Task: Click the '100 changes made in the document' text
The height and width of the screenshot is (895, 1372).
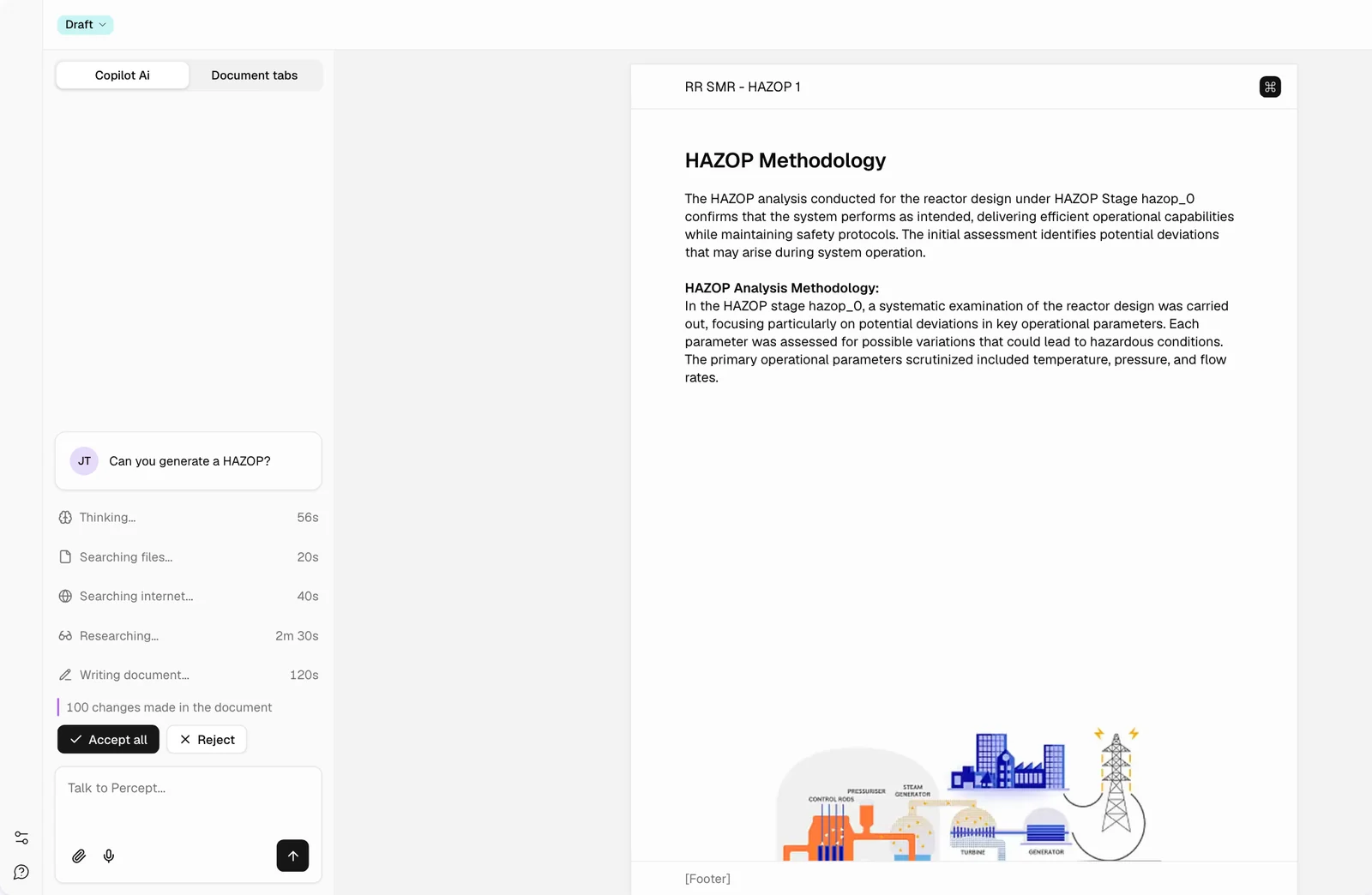Action: [x=169, y=707]
